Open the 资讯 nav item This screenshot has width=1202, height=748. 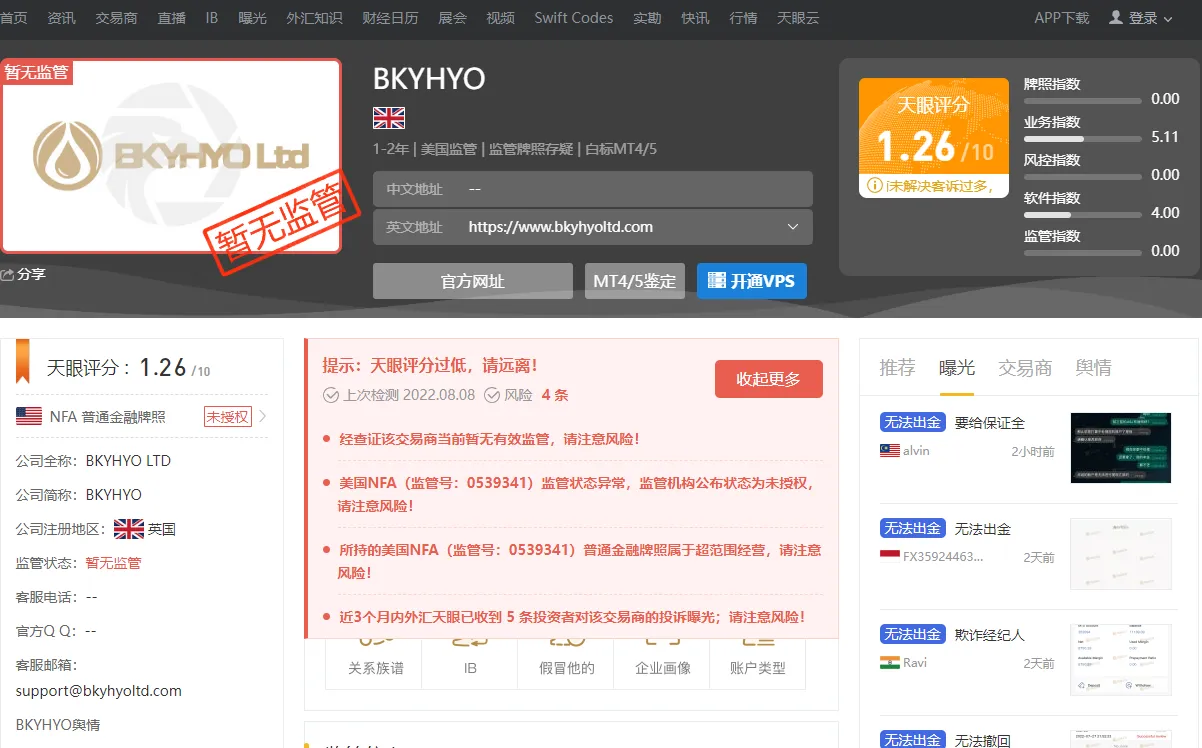(61, 18)
